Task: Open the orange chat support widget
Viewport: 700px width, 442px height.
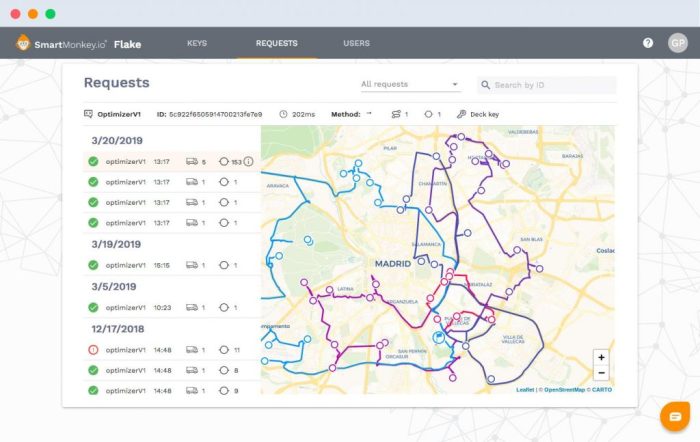Action: pos(675,415)
